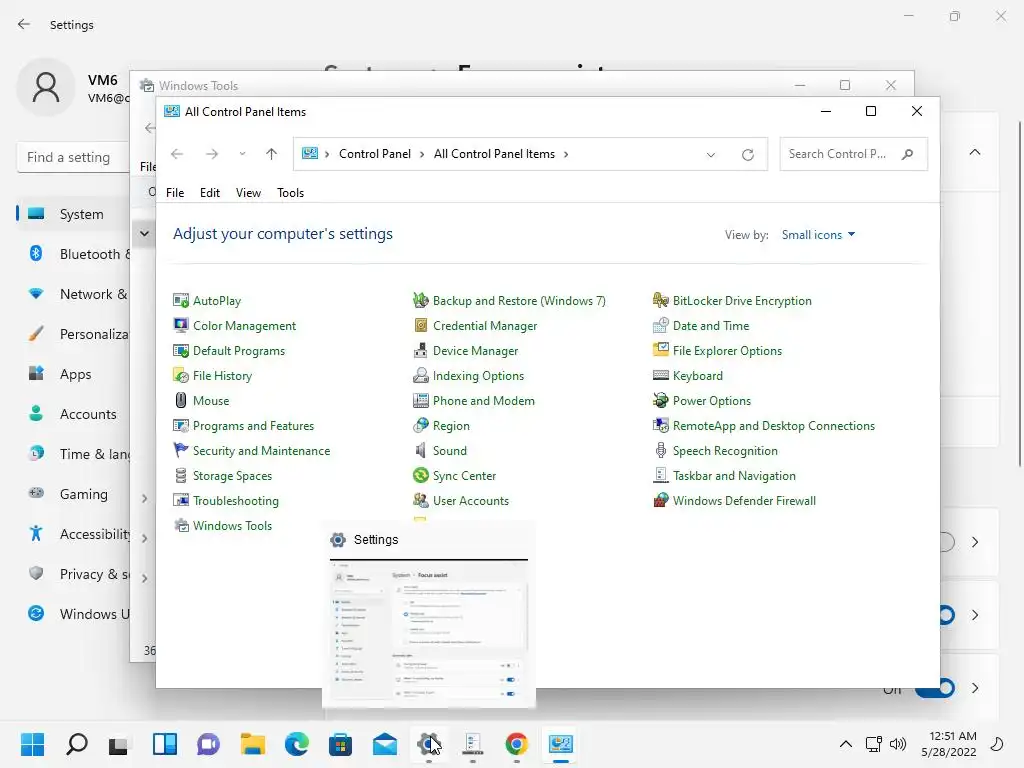Expand Windows Tools navigation pane chevron
The height and width of the screenshot is (768, 1024).
click(144, 233)
